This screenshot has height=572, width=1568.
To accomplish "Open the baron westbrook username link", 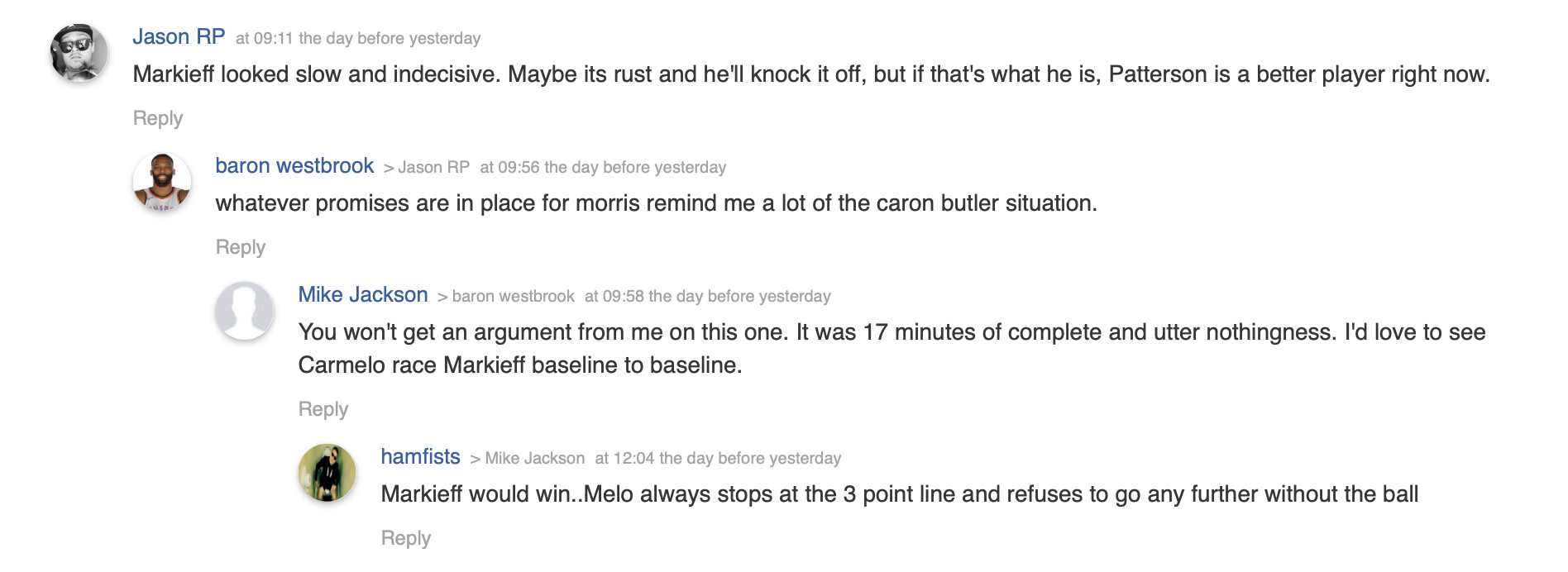I will pyautogui.click(x=294, y=166).
